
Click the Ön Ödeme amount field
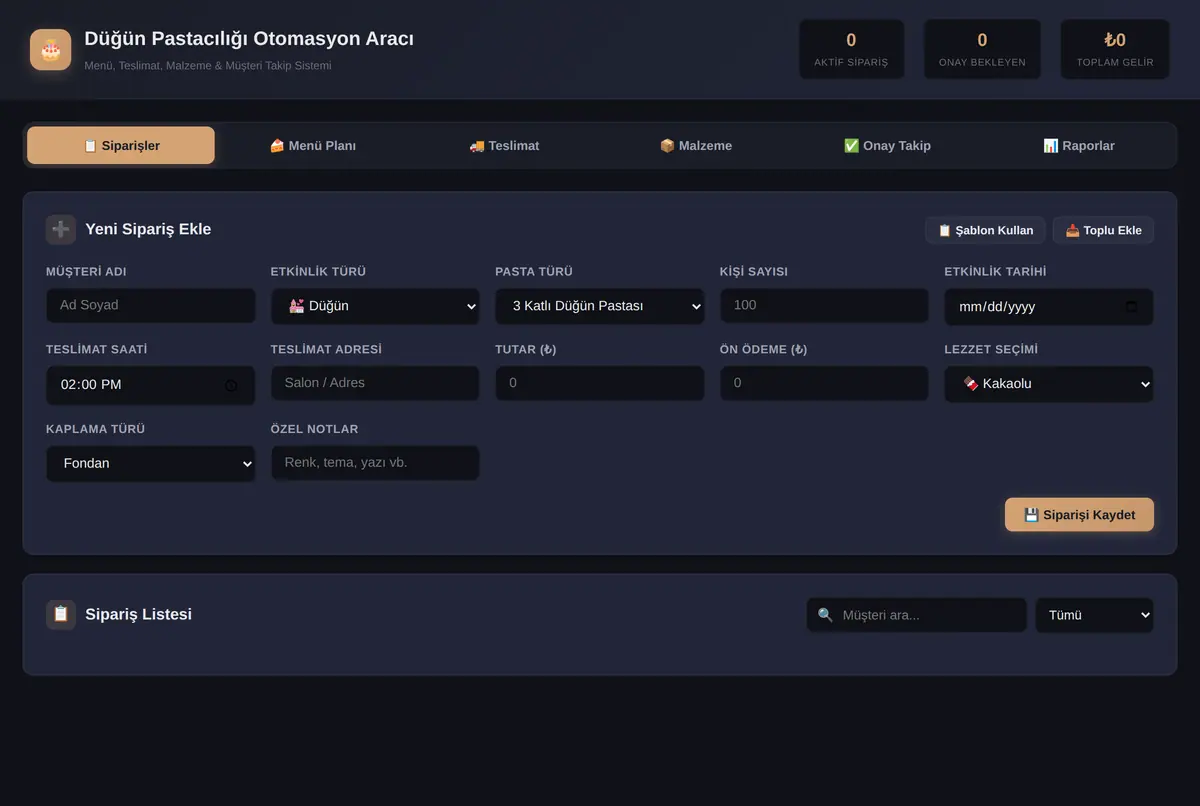[824, 384]
